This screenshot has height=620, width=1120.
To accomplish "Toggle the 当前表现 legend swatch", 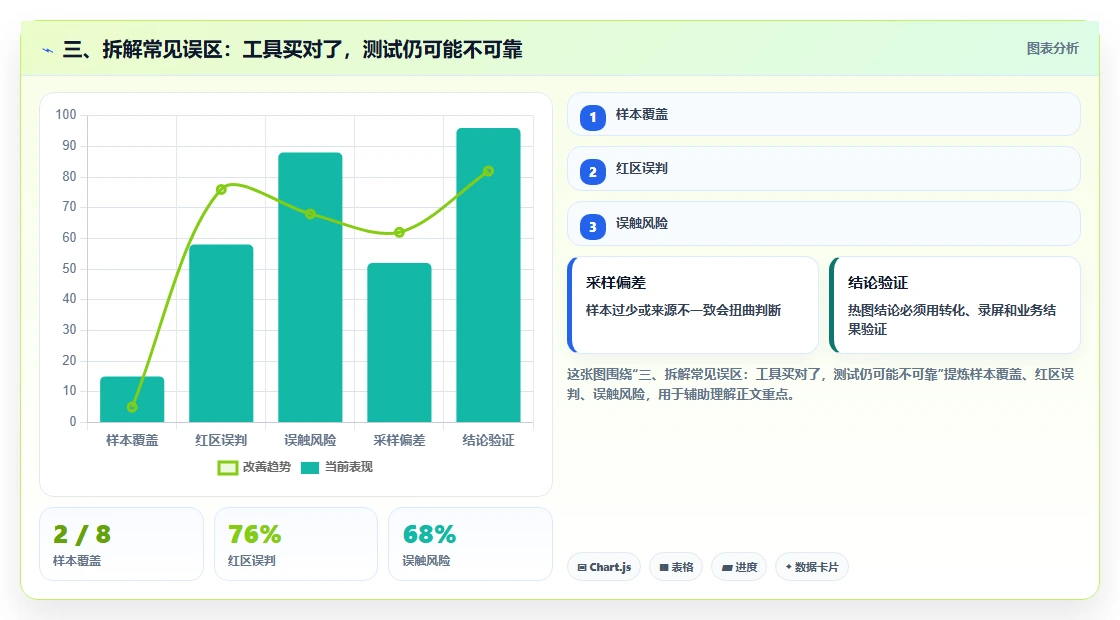I will tap(309, 468).
